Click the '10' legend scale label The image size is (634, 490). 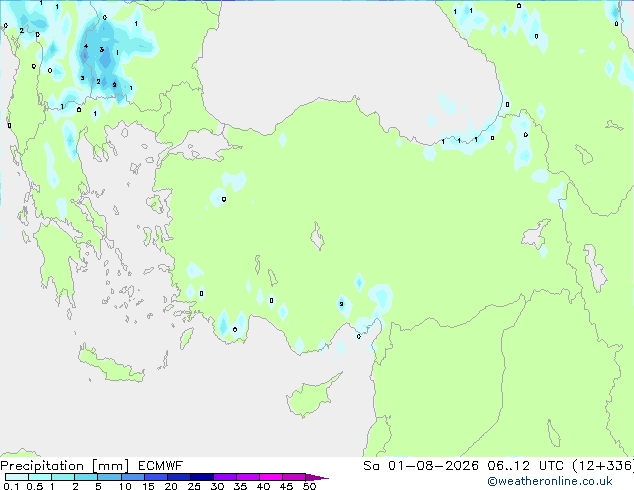pos(125,486)
